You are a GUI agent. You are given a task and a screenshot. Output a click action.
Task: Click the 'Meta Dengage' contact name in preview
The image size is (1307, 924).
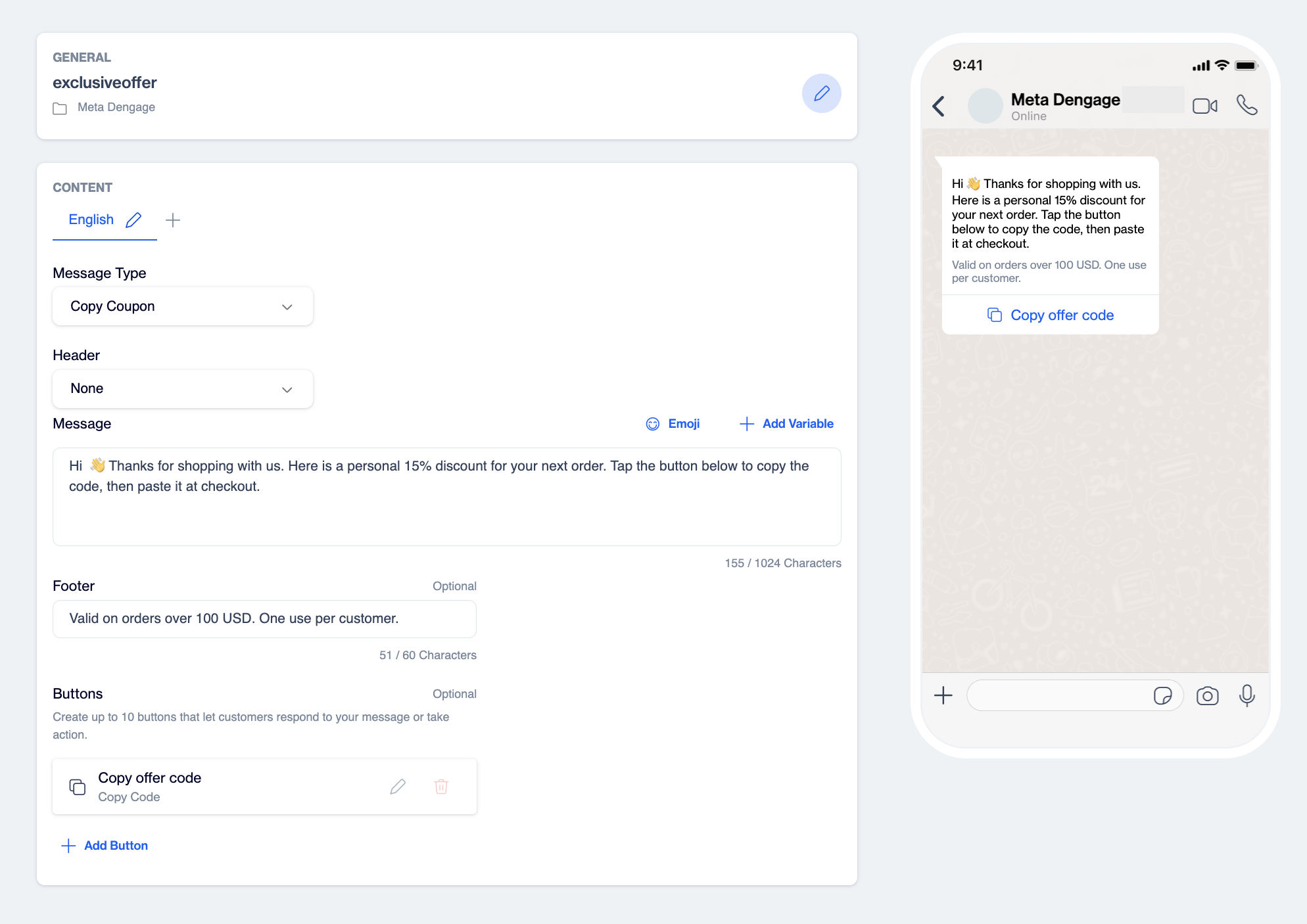[x=1065, y=100]
